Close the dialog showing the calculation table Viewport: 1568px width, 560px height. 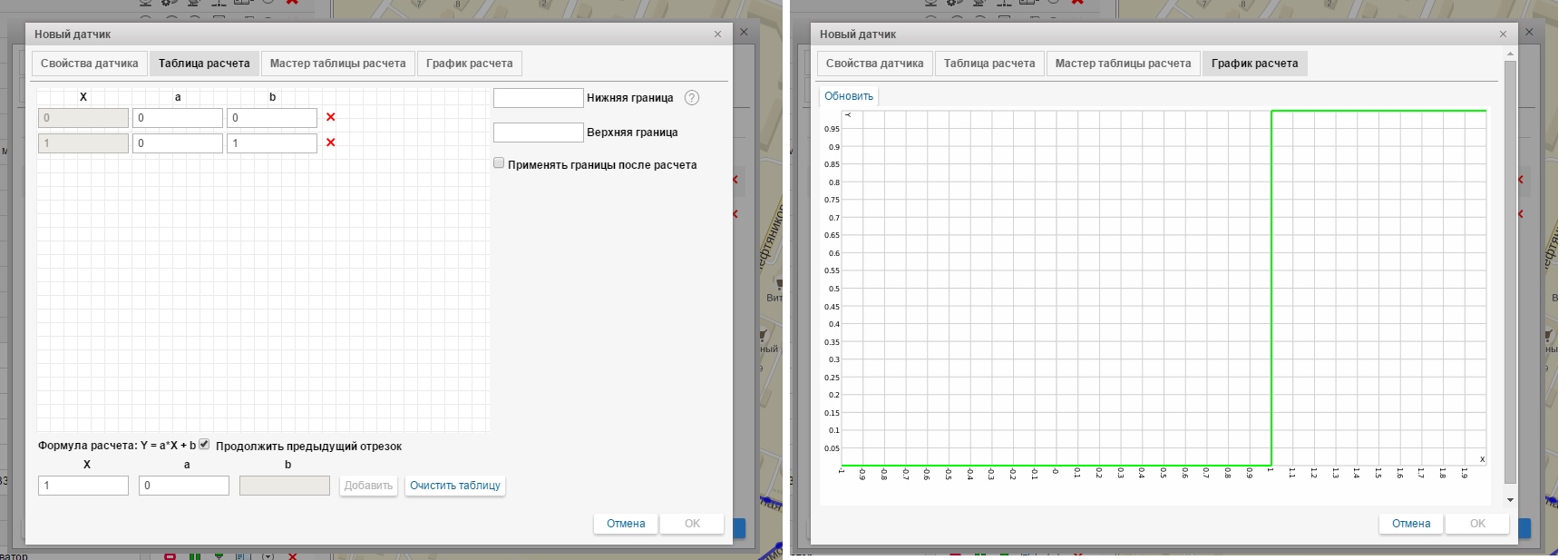point(717,34)
